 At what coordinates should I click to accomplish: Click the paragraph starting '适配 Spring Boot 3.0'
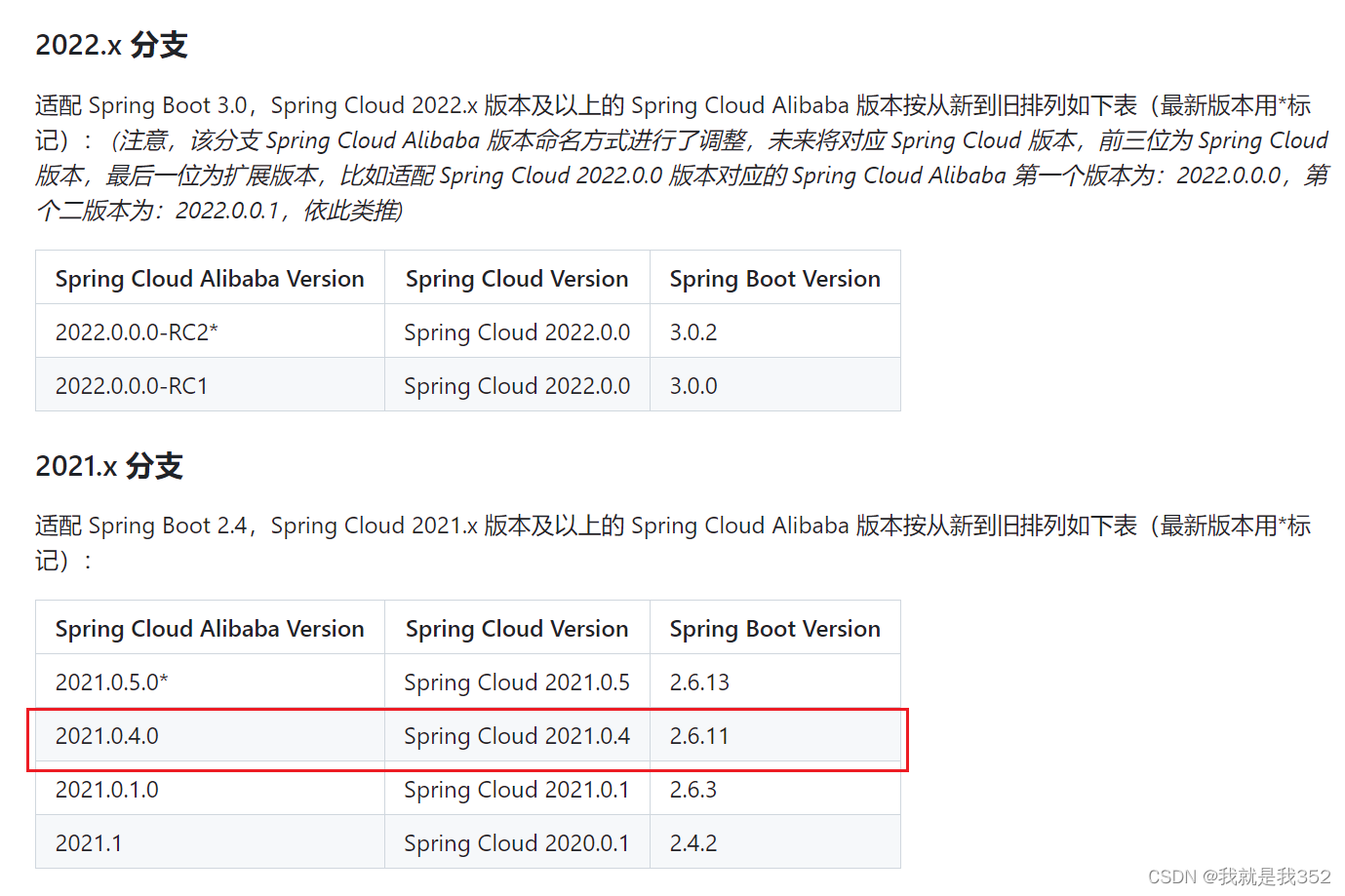683,158
